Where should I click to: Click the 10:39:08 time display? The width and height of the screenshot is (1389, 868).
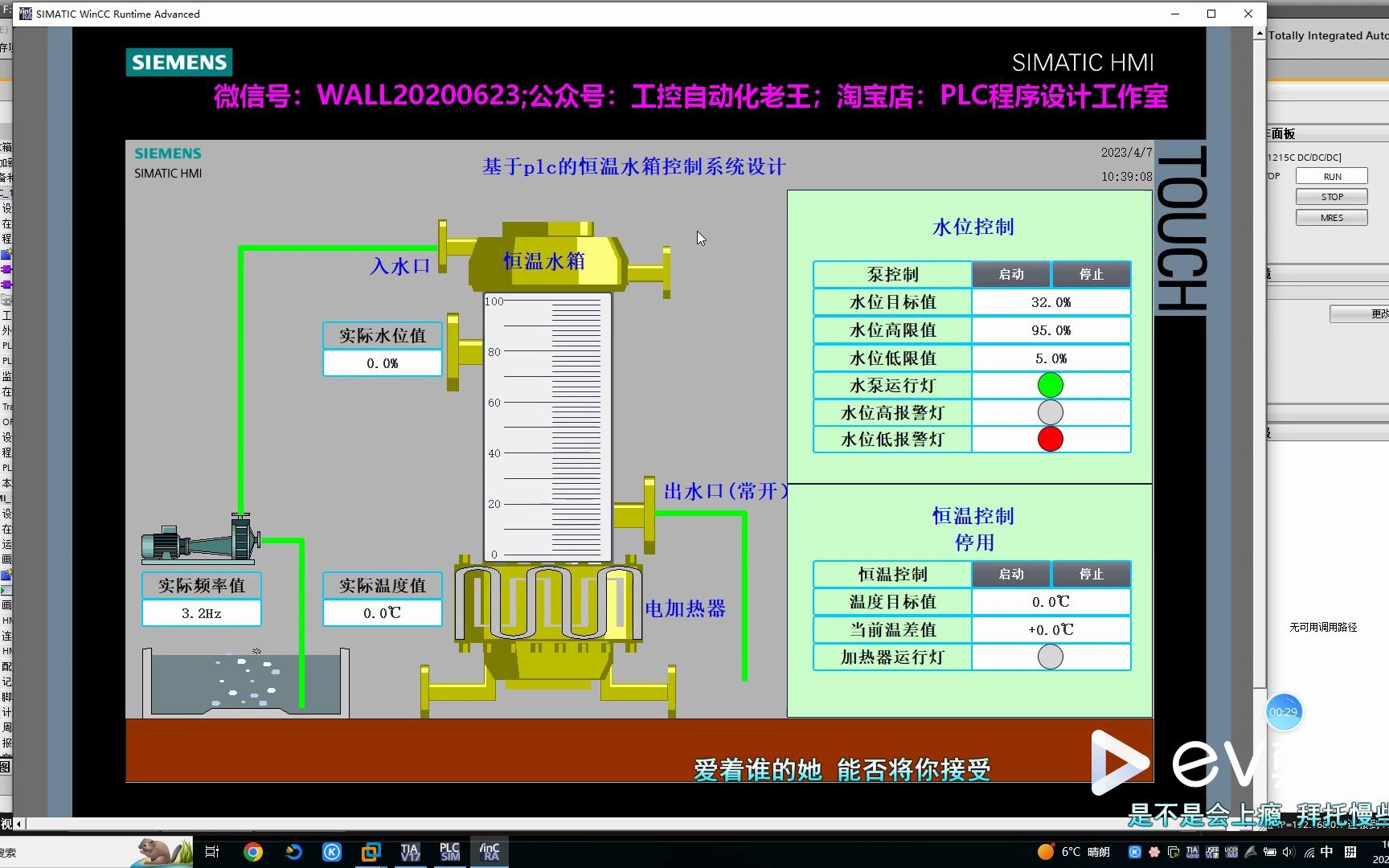(1126, 176)
